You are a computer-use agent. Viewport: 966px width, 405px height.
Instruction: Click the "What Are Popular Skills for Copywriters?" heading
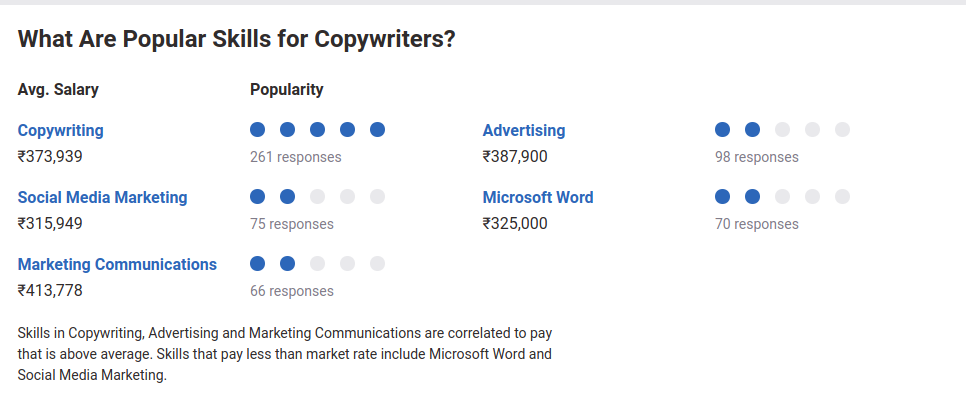[237, 39]
